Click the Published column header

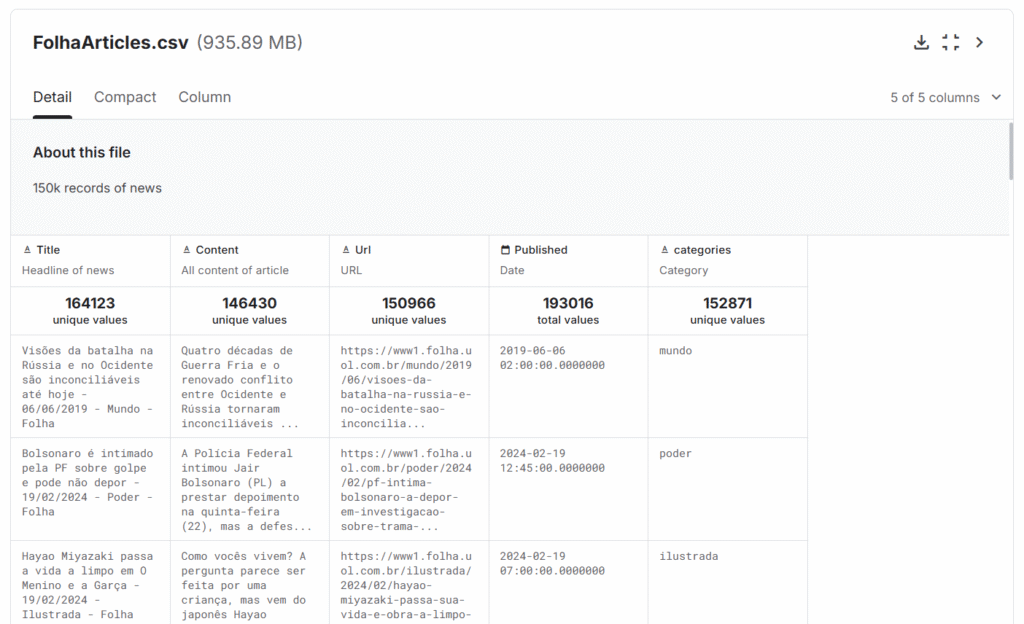pyautogui.click(x=541, y=250)
